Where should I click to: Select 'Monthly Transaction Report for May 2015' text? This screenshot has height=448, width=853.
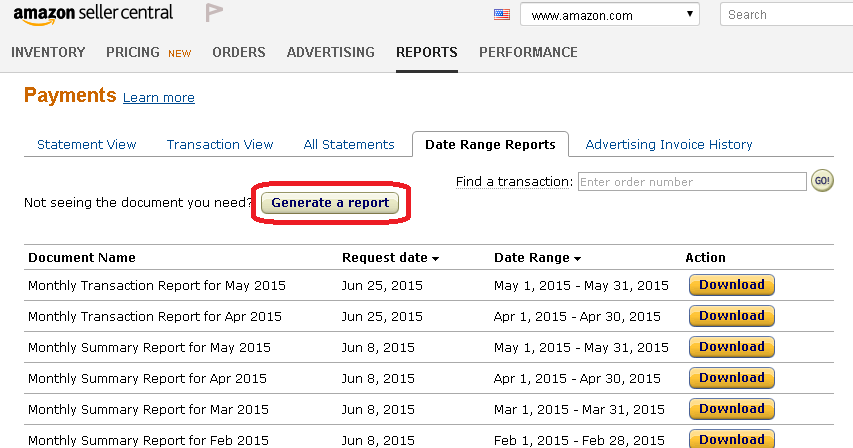157,286
